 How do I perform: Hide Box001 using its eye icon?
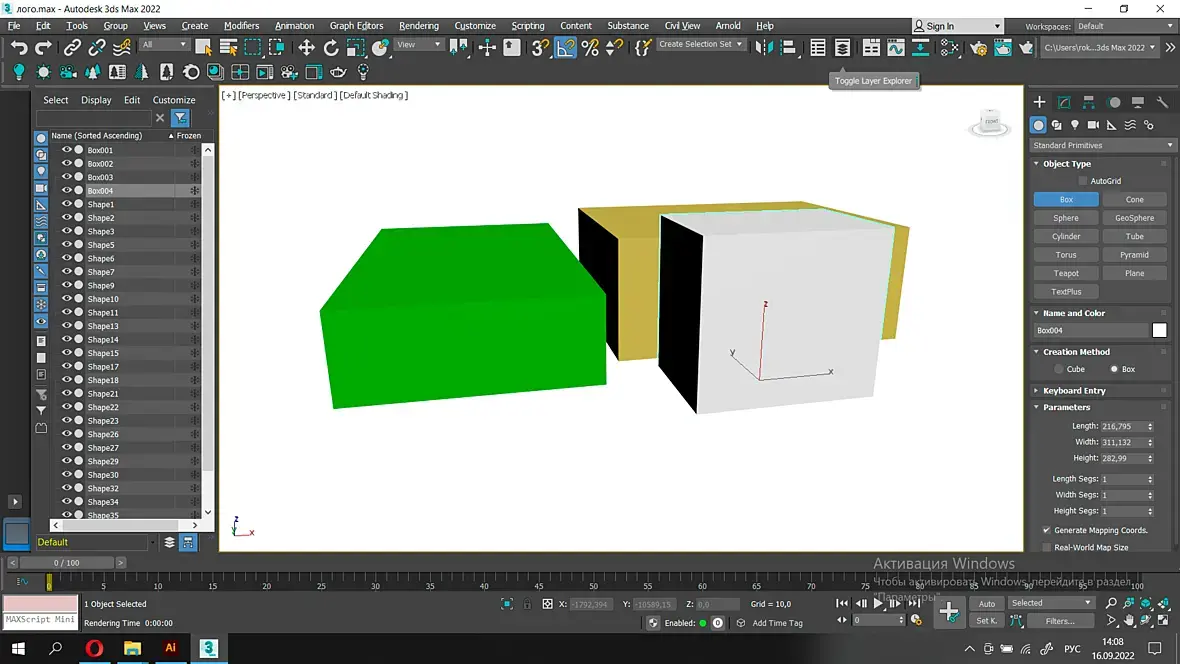tap(67, 150)
